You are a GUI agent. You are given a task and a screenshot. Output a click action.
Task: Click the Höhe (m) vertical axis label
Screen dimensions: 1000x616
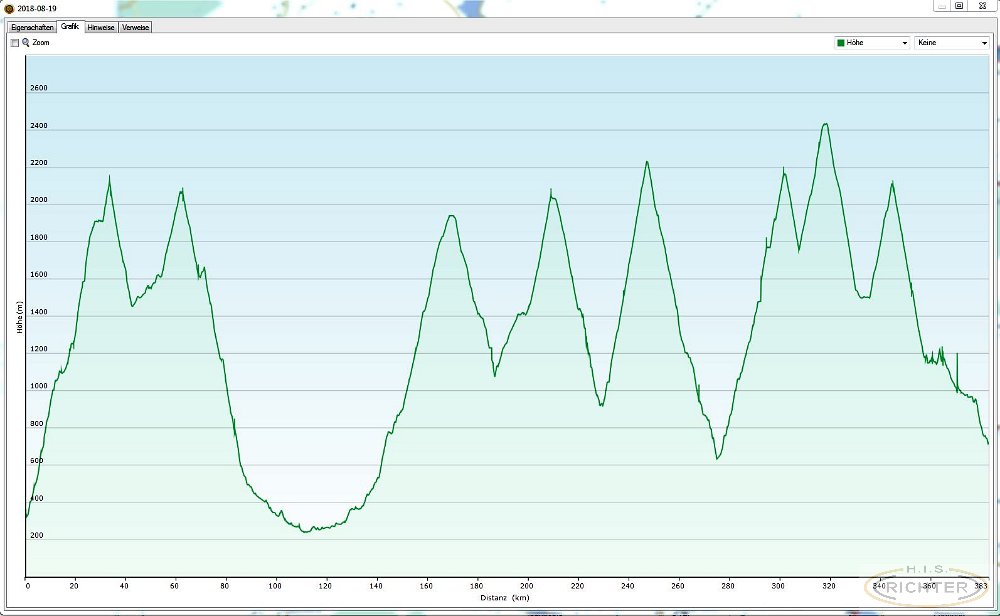click(18, 318)
